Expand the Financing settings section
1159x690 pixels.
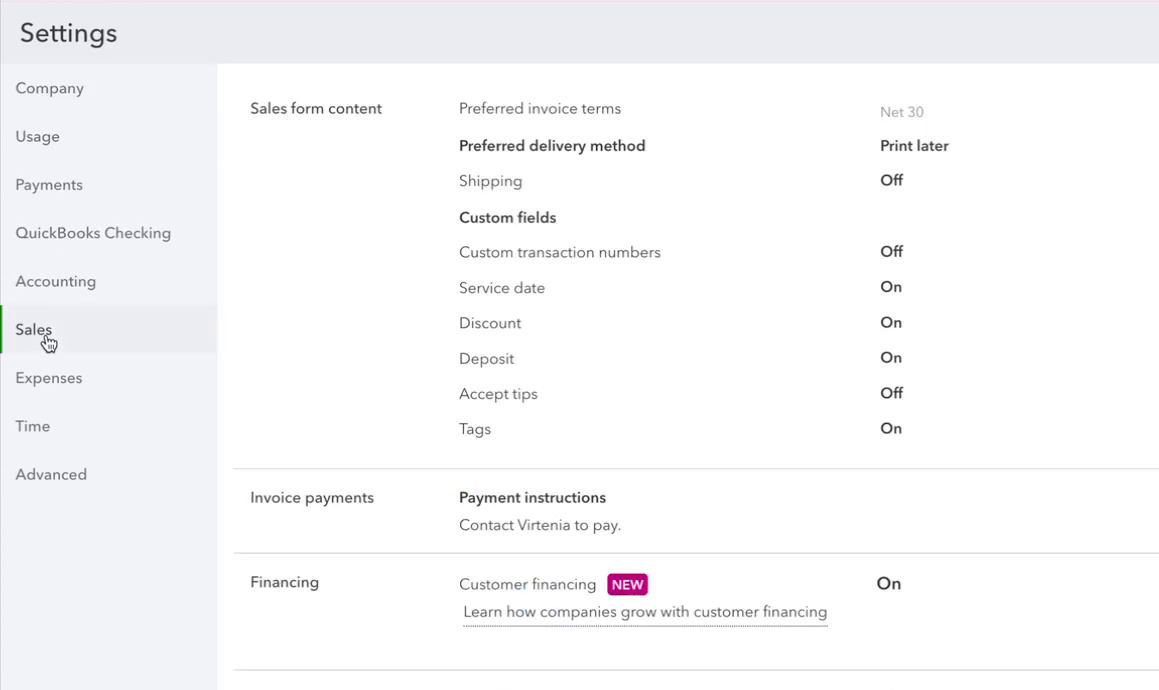click(284, 581)
